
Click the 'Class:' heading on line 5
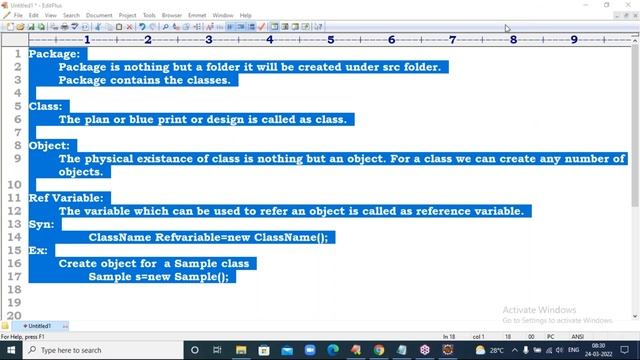[x=45, y=106]
